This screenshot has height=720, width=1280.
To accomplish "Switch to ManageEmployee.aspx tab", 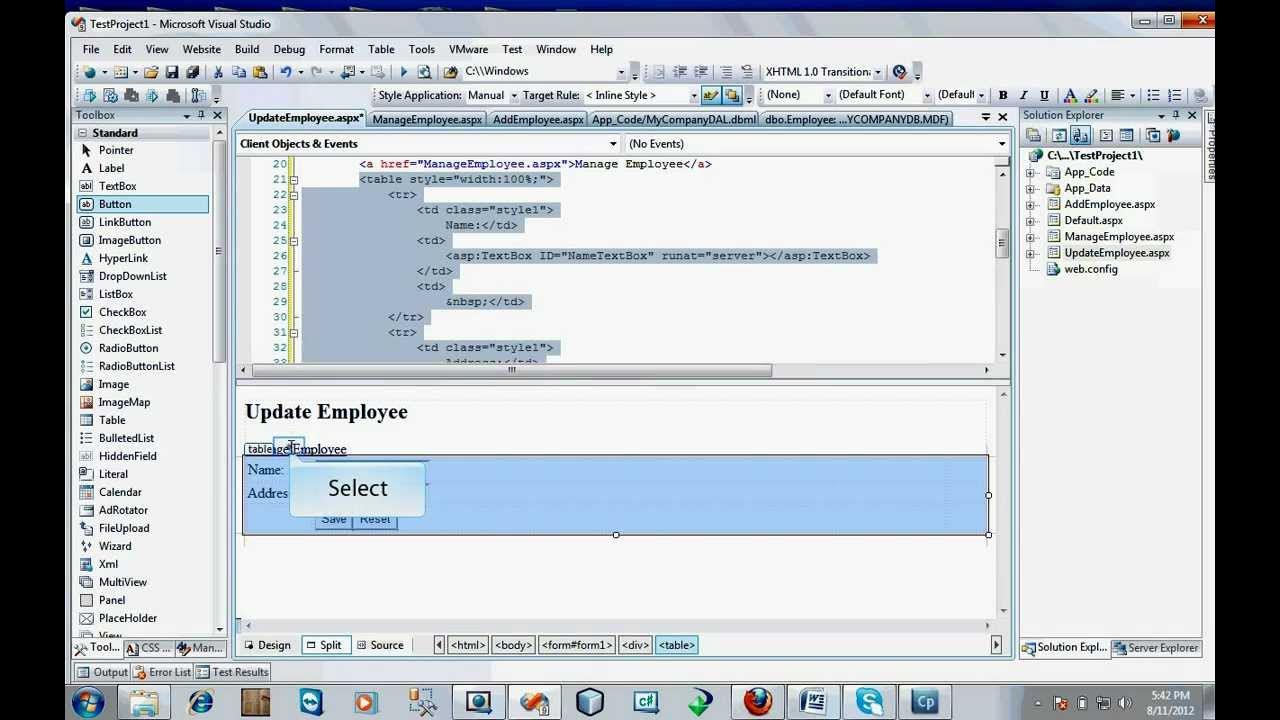I will tap(427, 120).
